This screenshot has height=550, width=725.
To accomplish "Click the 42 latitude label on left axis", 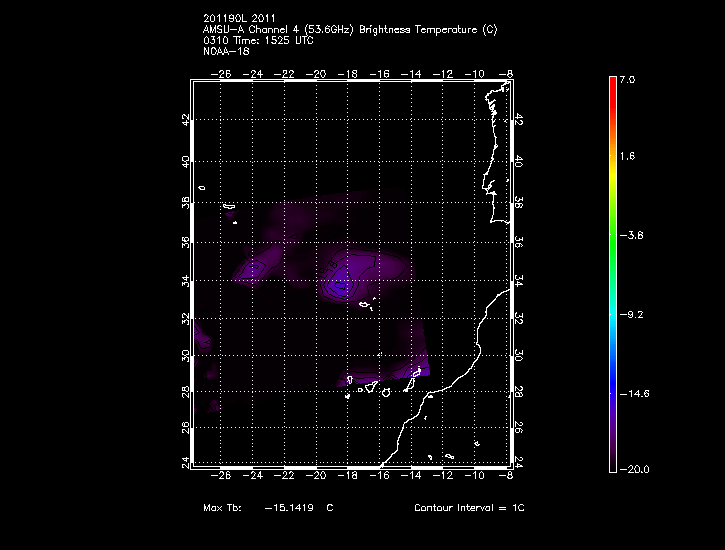I will (x=183, y=119).
